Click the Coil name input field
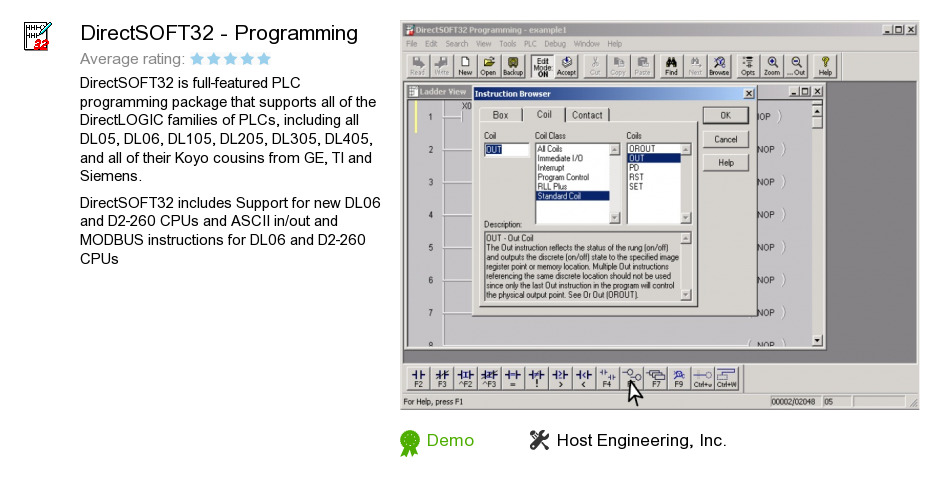 point(507,149)
